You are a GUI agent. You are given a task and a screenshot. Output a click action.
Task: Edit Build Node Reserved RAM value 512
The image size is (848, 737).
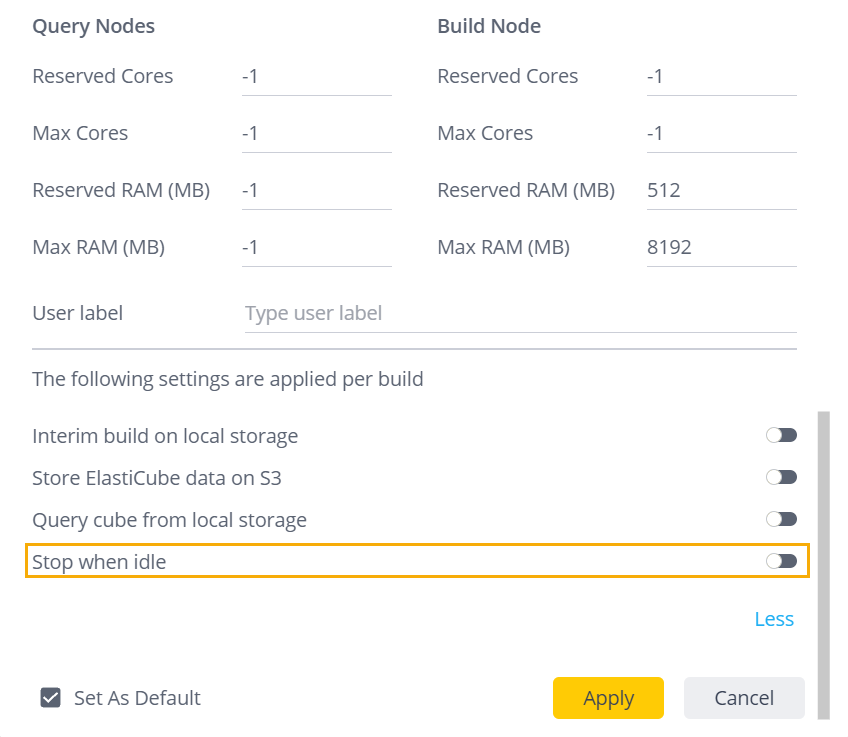coord(722,190)
